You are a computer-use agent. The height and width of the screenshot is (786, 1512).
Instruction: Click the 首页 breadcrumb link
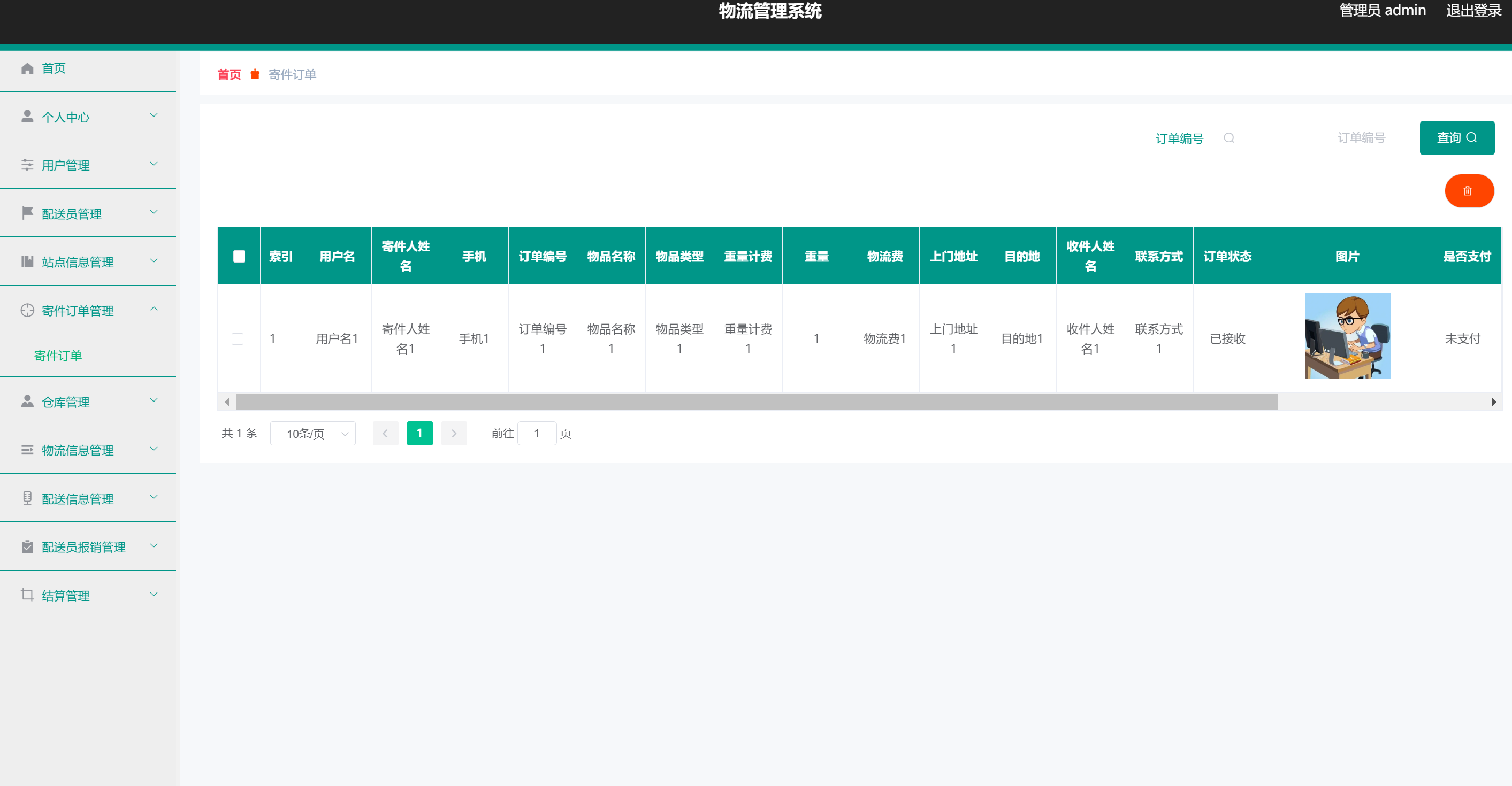(229, 74)
